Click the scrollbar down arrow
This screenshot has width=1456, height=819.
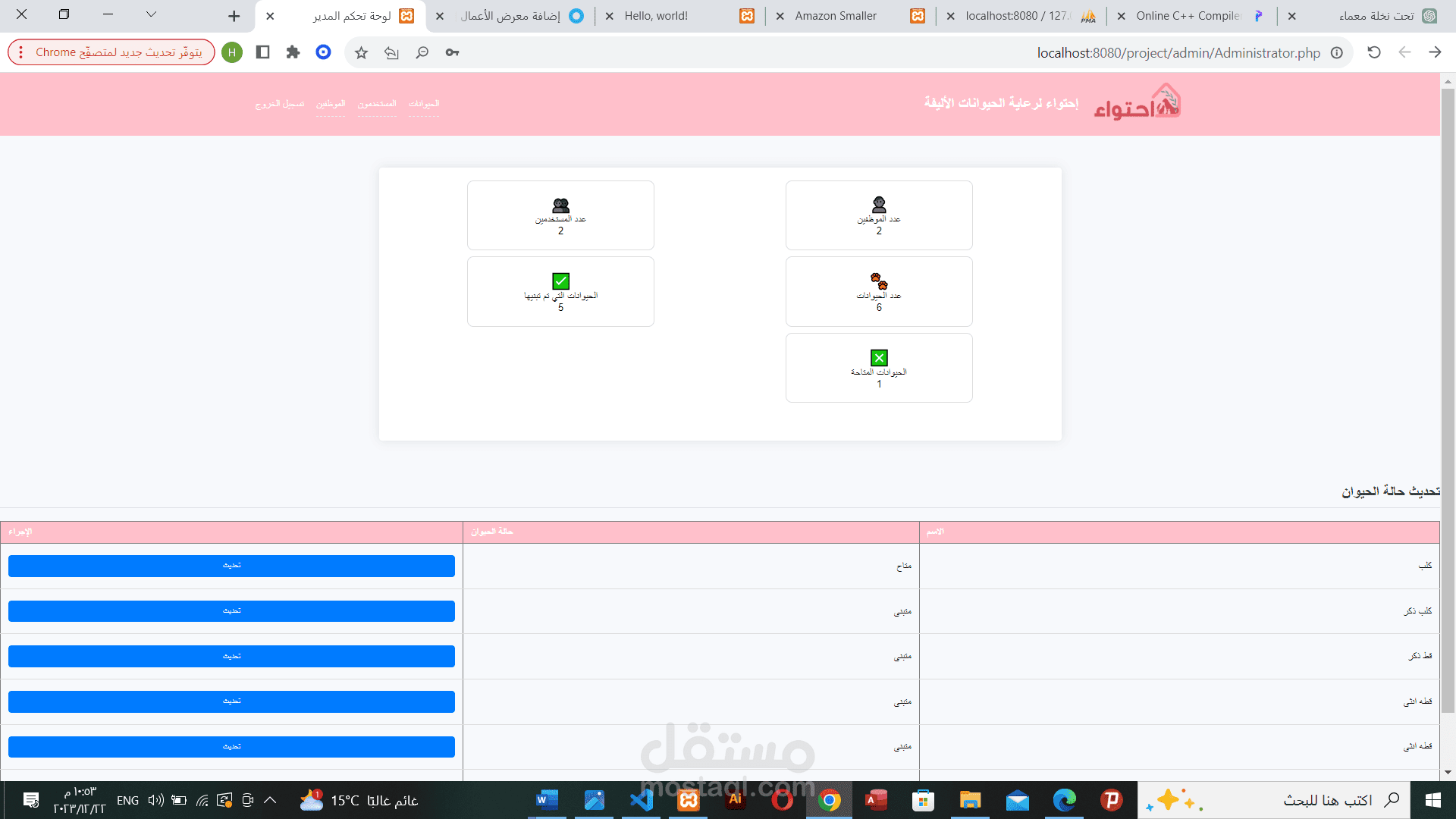(1448, 773)
